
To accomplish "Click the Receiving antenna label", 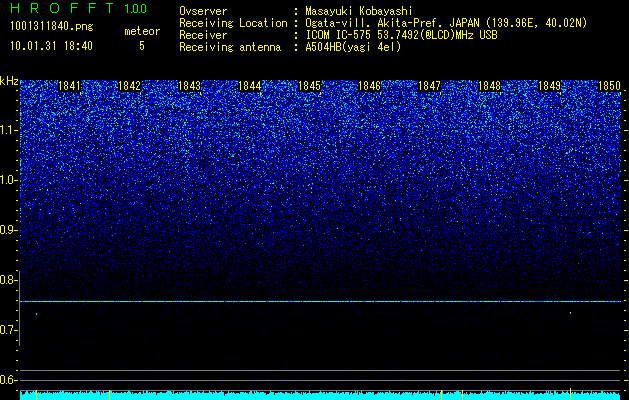I will click(x=230, y=47).
